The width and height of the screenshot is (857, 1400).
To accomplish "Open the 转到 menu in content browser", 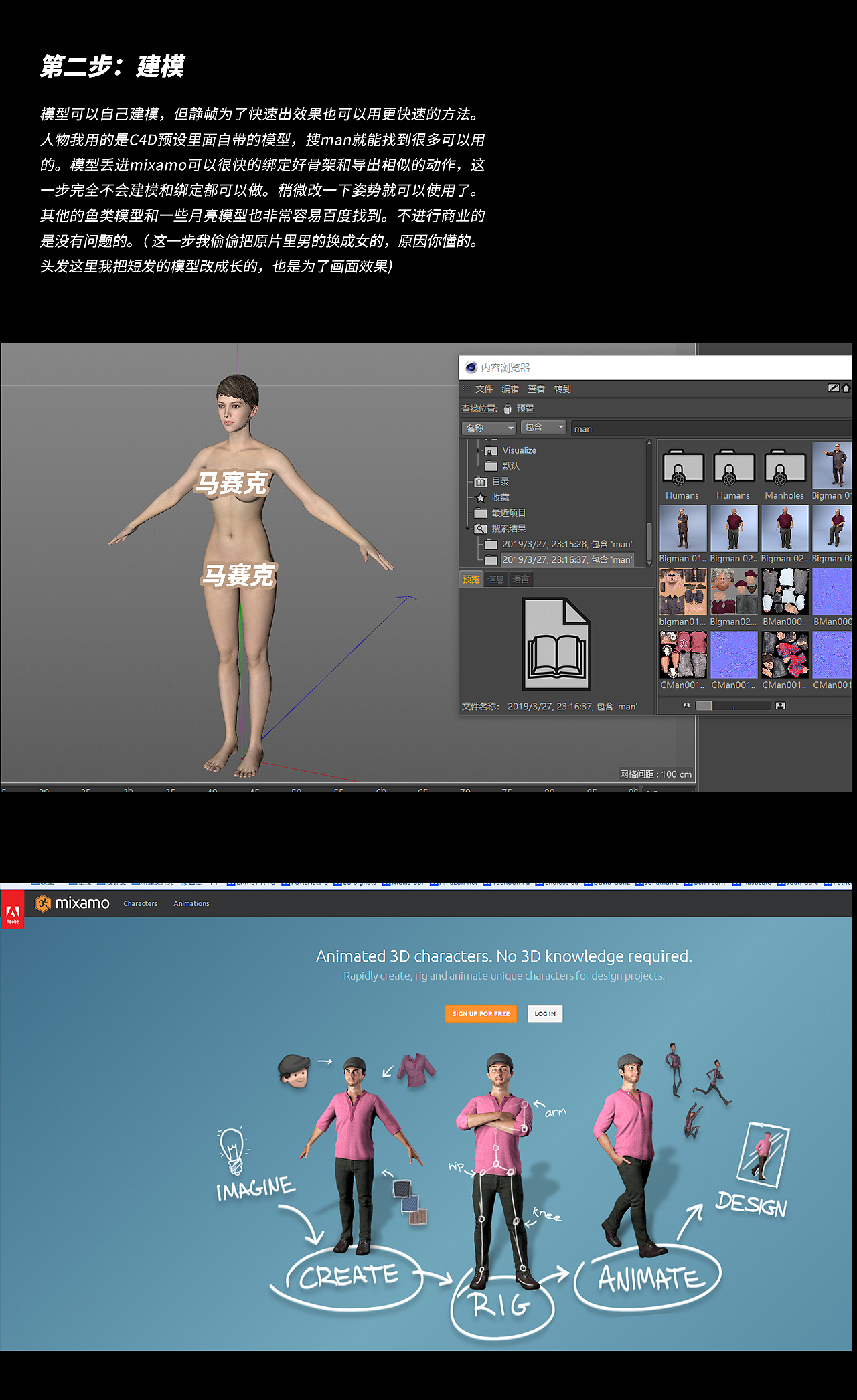I will 562,389.
